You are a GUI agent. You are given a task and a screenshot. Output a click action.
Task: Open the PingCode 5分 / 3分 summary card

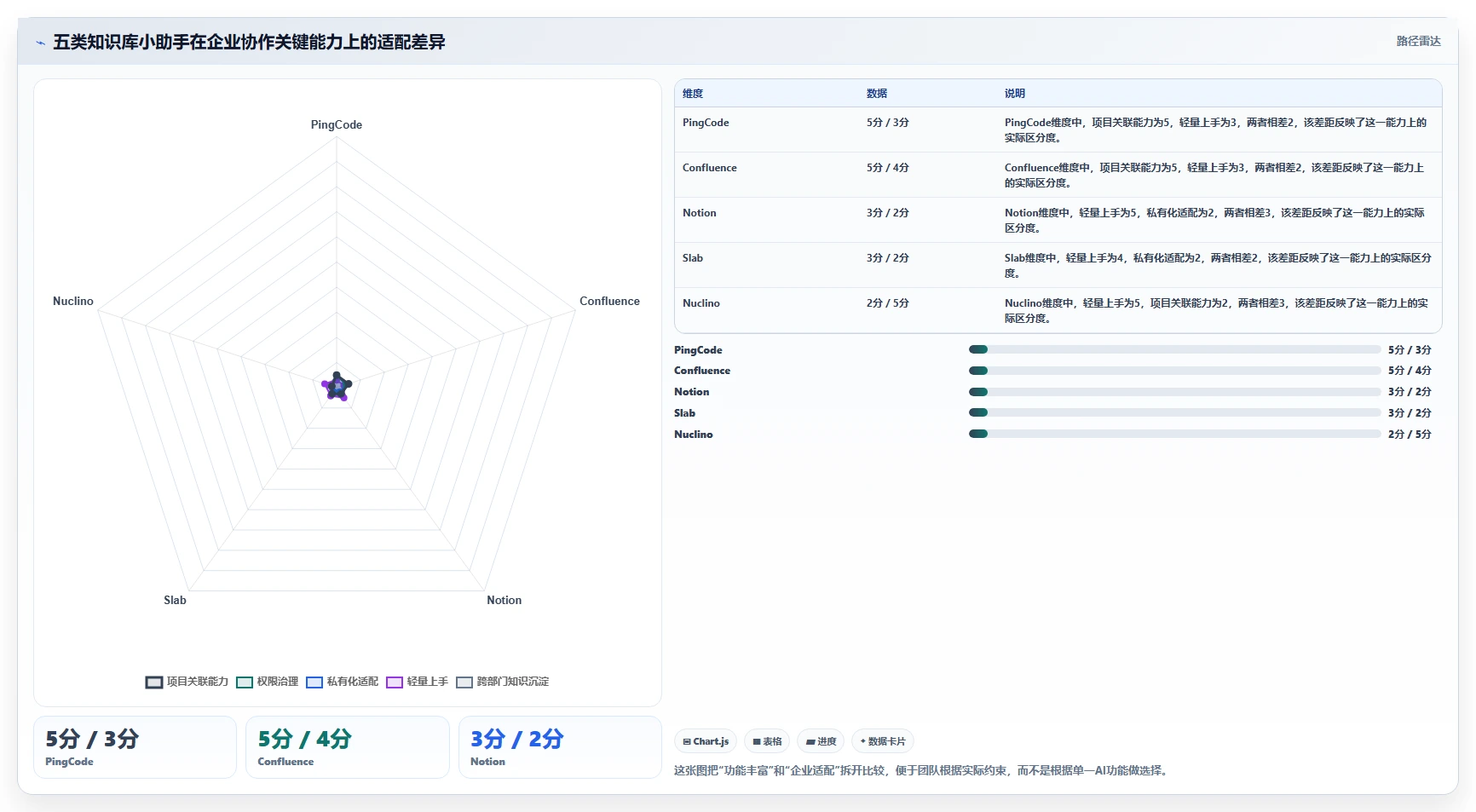[135, 747]
